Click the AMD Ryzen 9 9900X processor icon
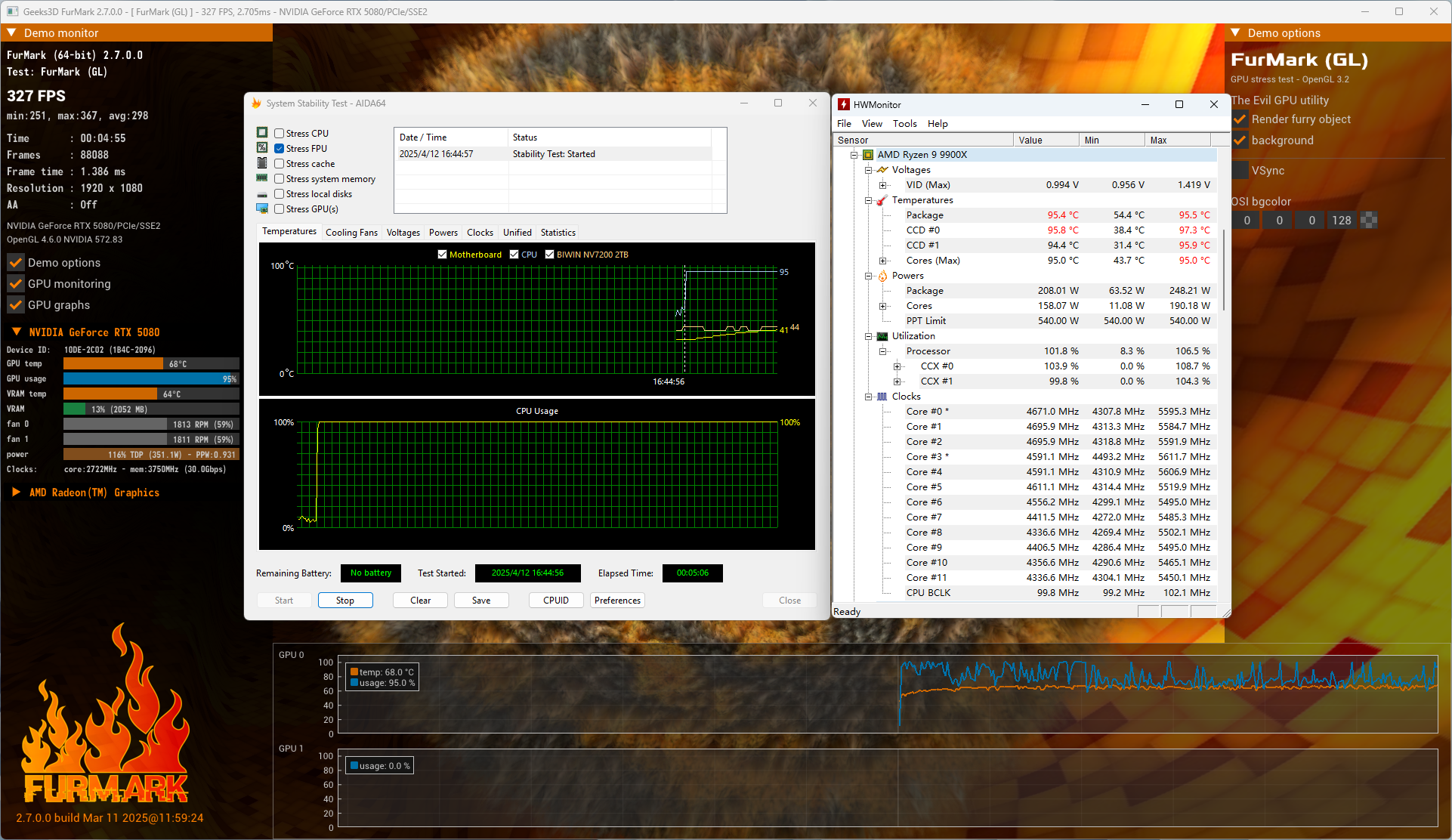 868,155
